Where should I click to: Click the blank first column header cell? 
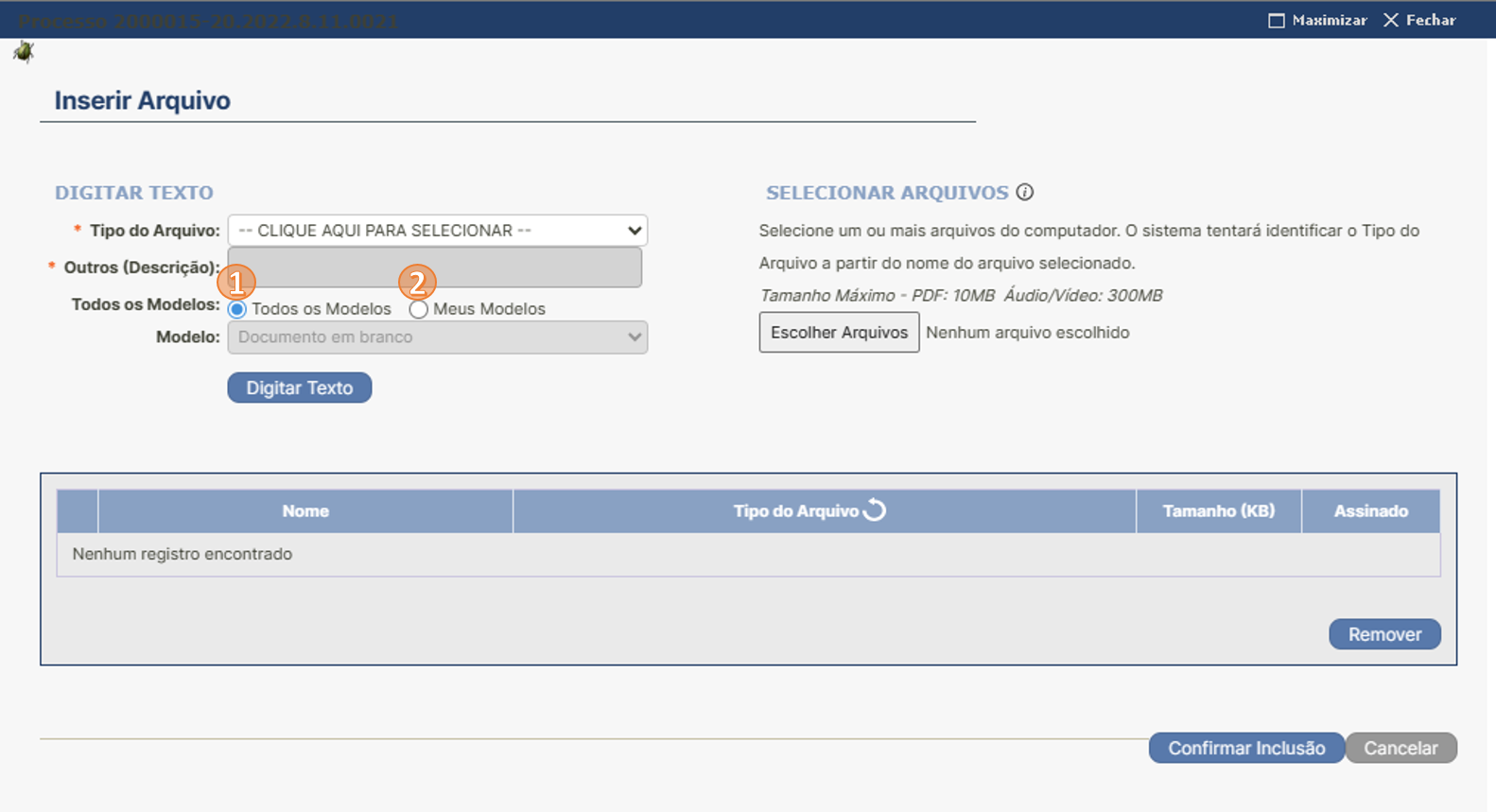[x=78, y=511]
